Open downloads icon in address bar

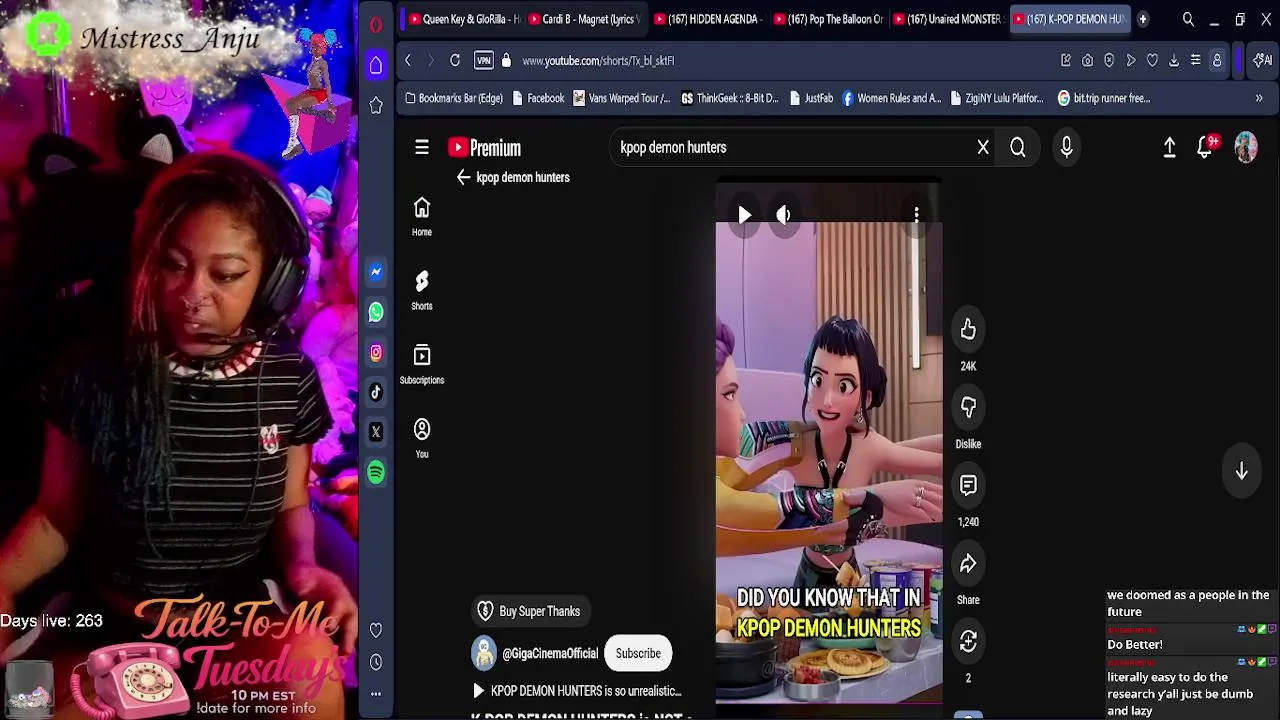[1174, 61]
